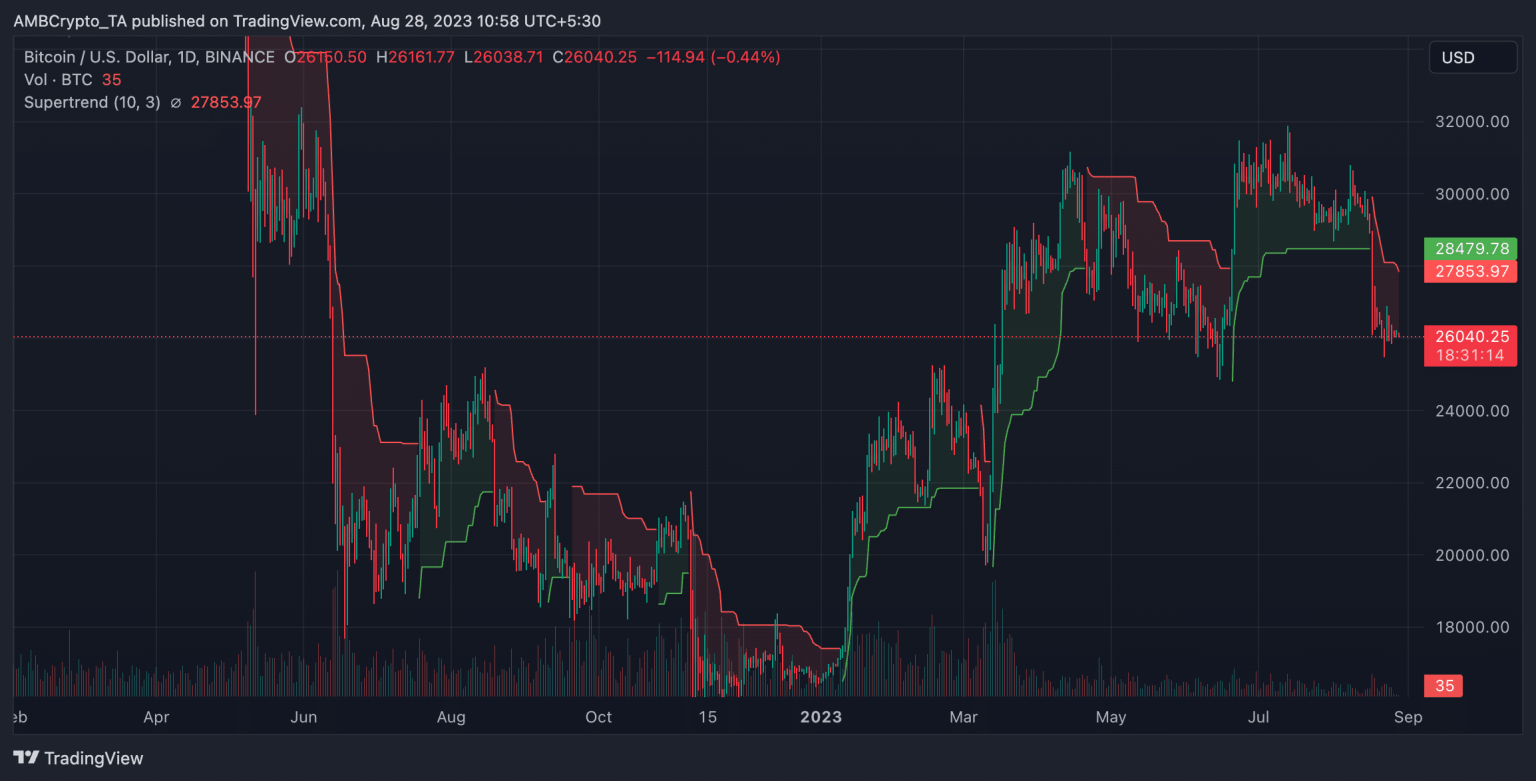Image resolution: width=1536 pixels, height=781 pixels.
Task: Click the Sep label on the time axis
Action: [x=1409, y=717]
